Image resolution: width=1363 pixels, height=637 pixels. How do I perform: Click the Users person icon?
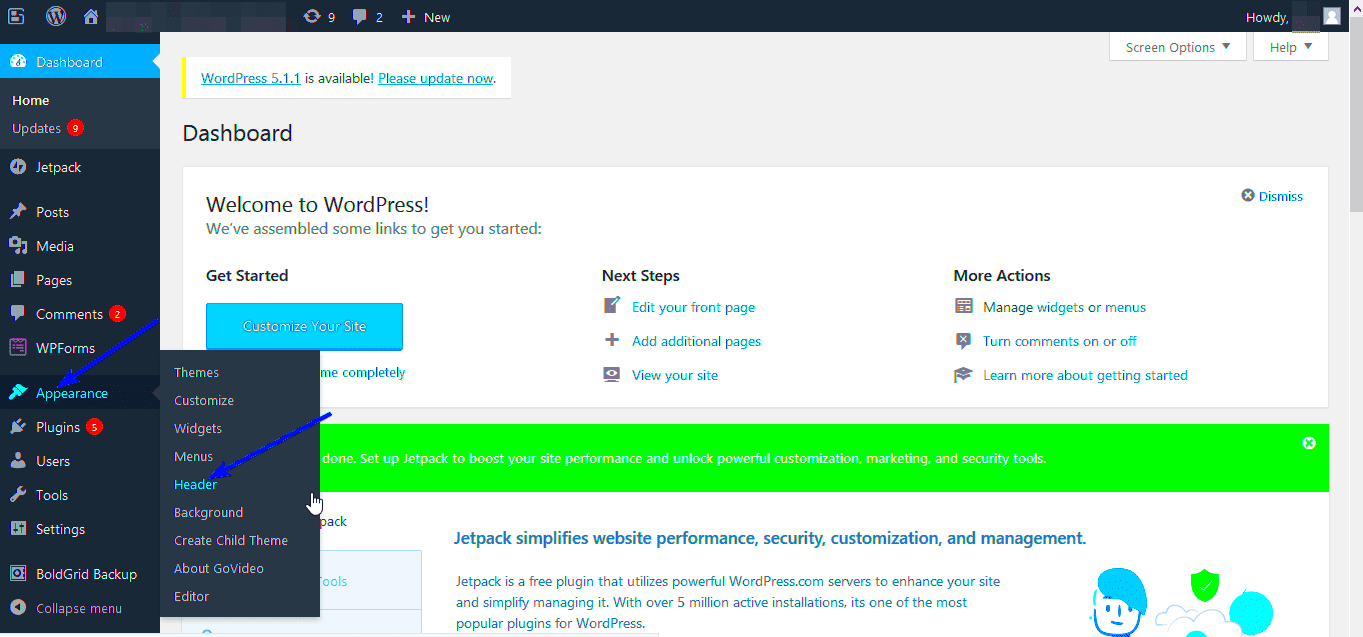18,461
